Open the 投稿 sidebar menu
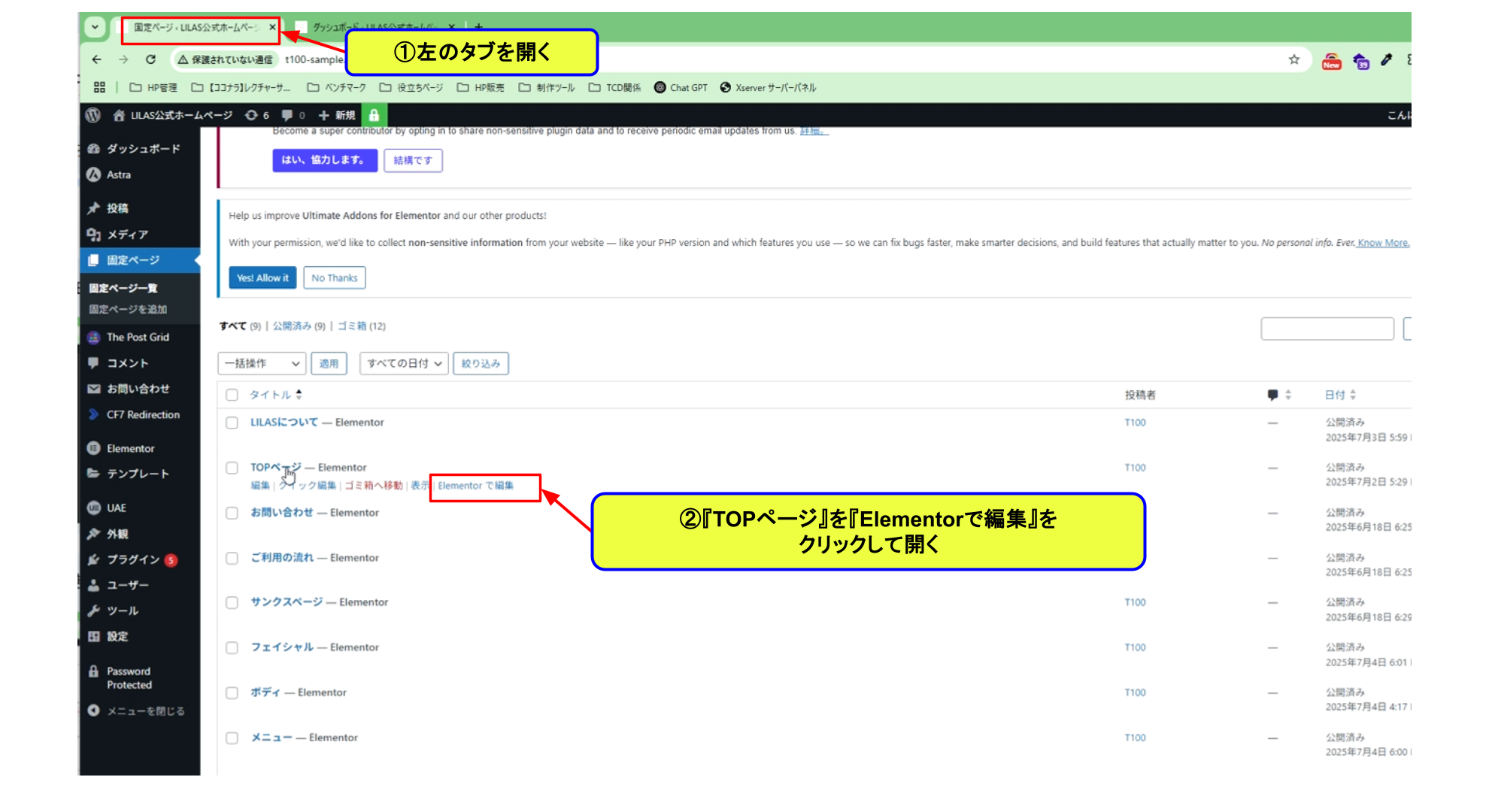 (x=140, y=208)
